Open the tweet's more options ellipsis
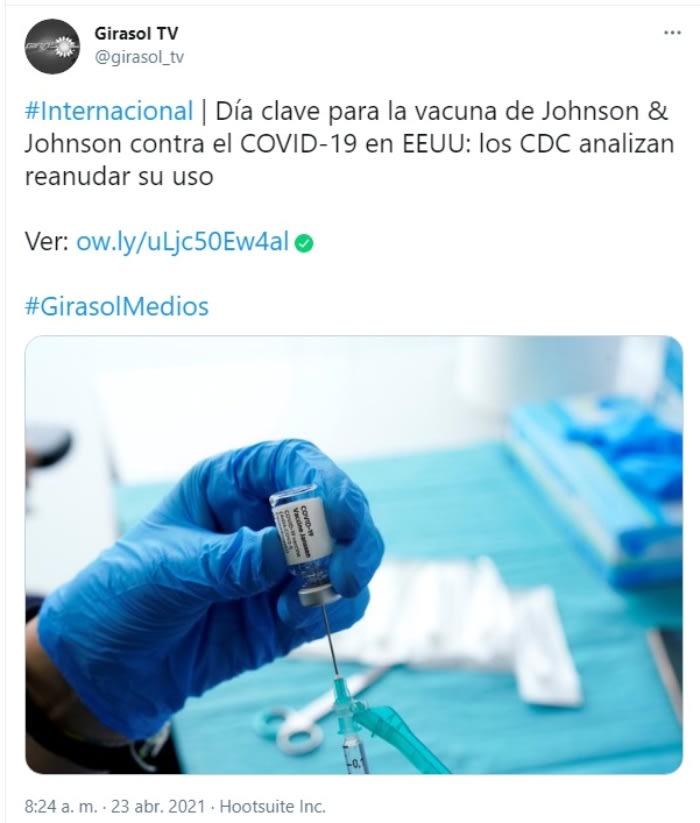This screenshot has height=823, width=700. point(672,33)
